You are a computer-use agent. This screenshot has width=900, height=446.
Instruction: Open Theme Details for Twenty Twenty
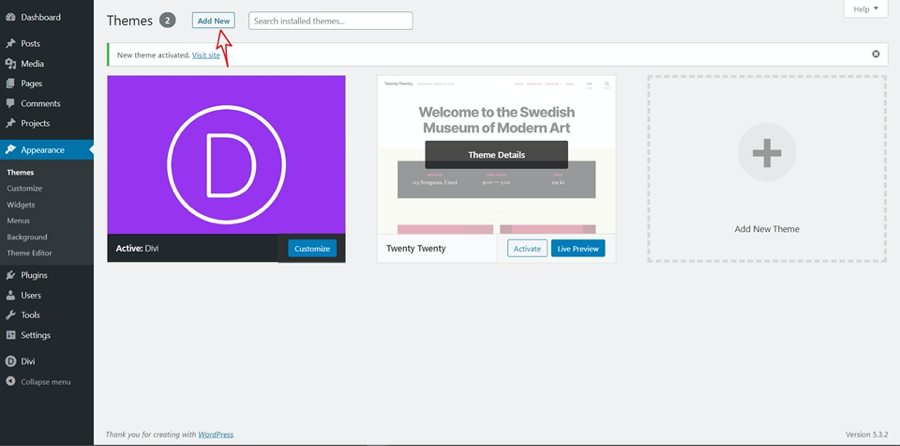[x=496, y=154]
